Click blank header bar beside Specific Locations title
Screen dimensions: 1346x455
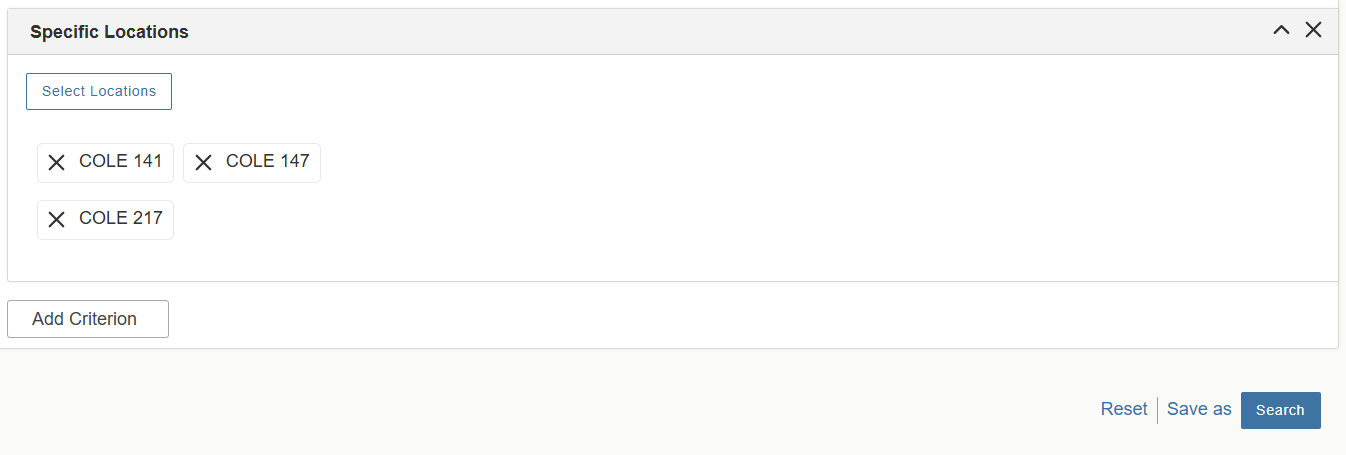click(x=700, y=32)
